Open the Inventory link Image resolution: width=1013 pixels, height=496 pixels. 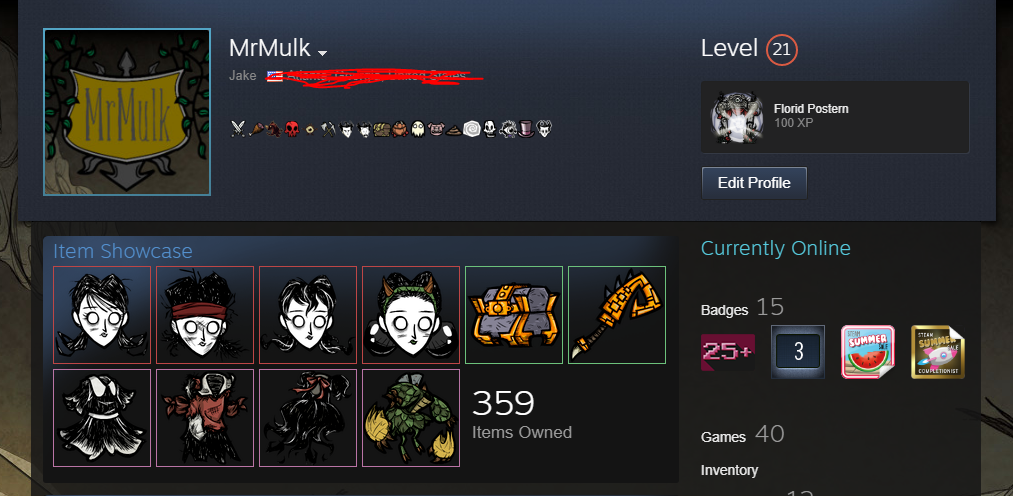729,470
